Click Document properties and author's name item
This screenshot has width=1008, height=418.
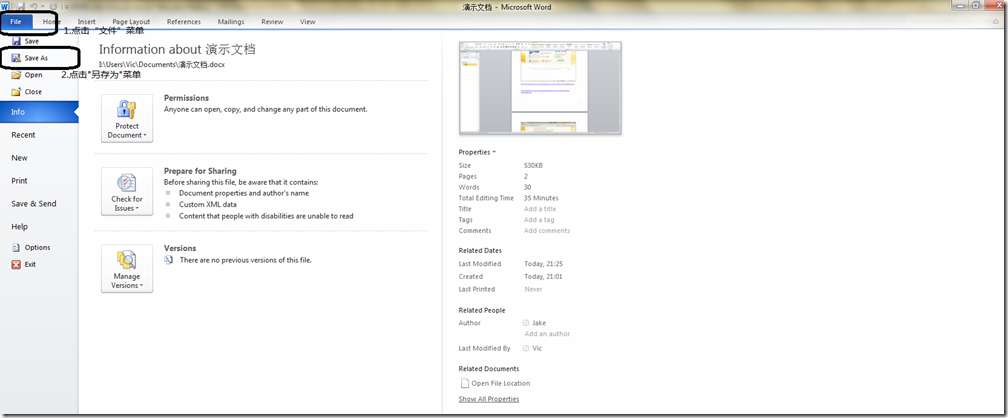point(244,193)
